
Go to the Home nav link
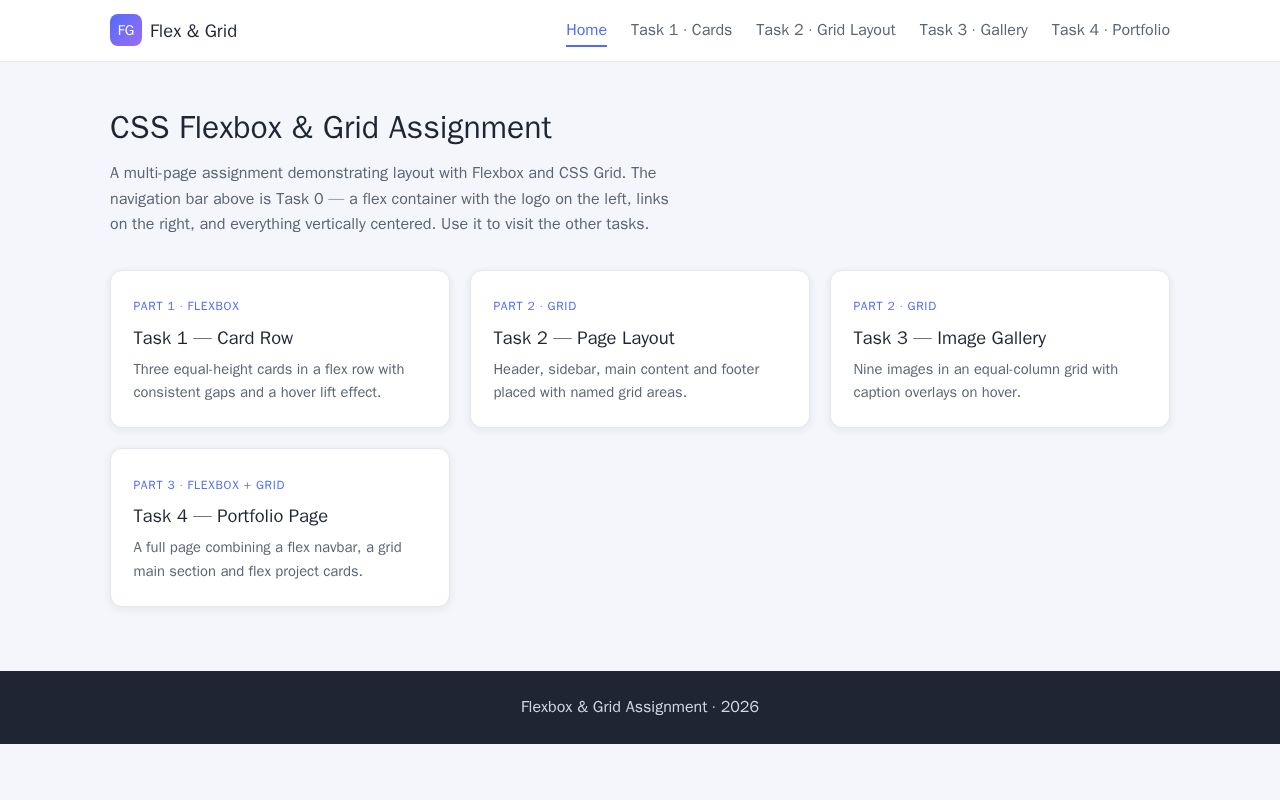tap(586, 30)
